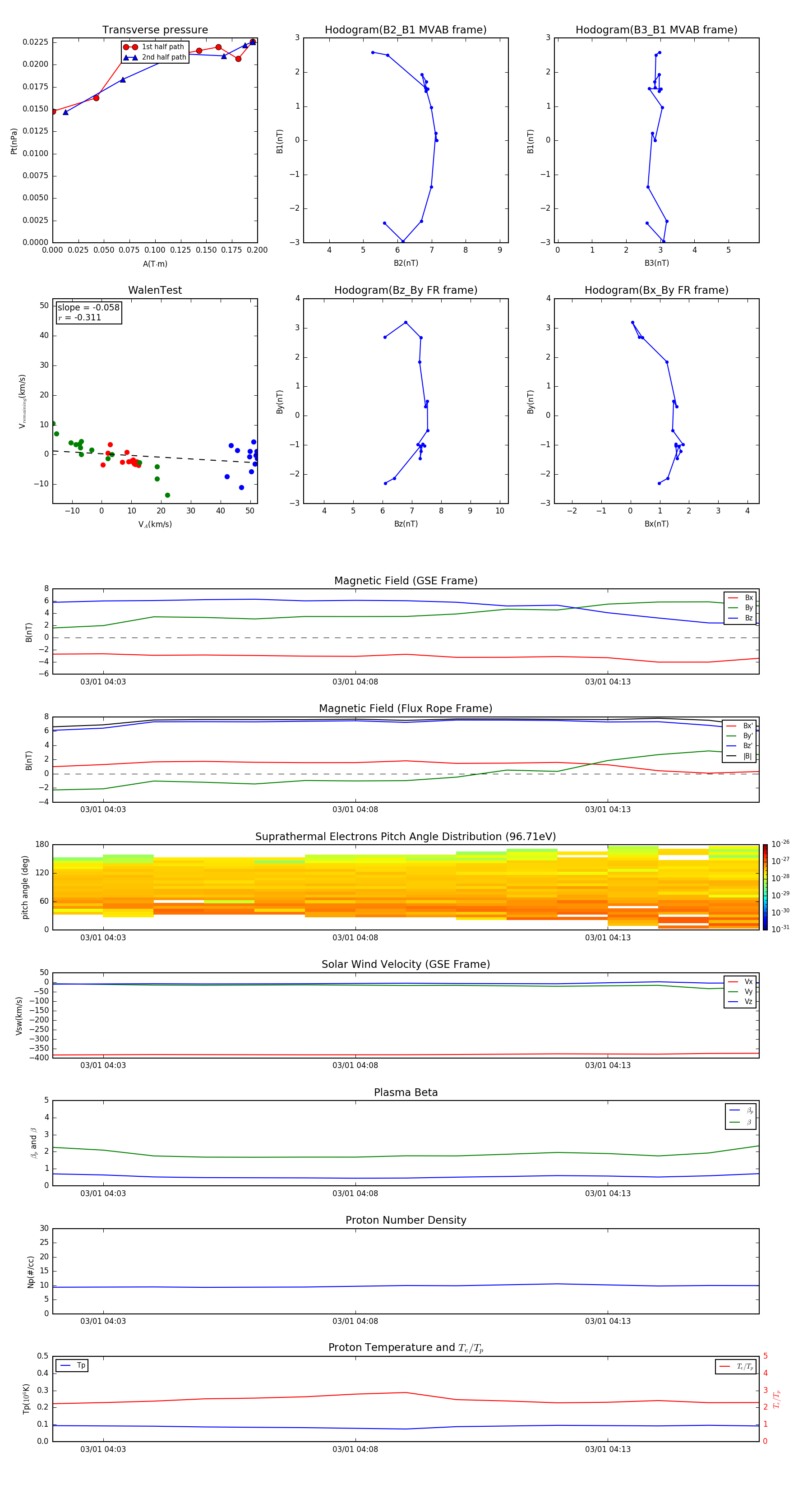The image size is (812, 1489).
Task: Click the pitch angle colorbar
Action: pos(765,887)
